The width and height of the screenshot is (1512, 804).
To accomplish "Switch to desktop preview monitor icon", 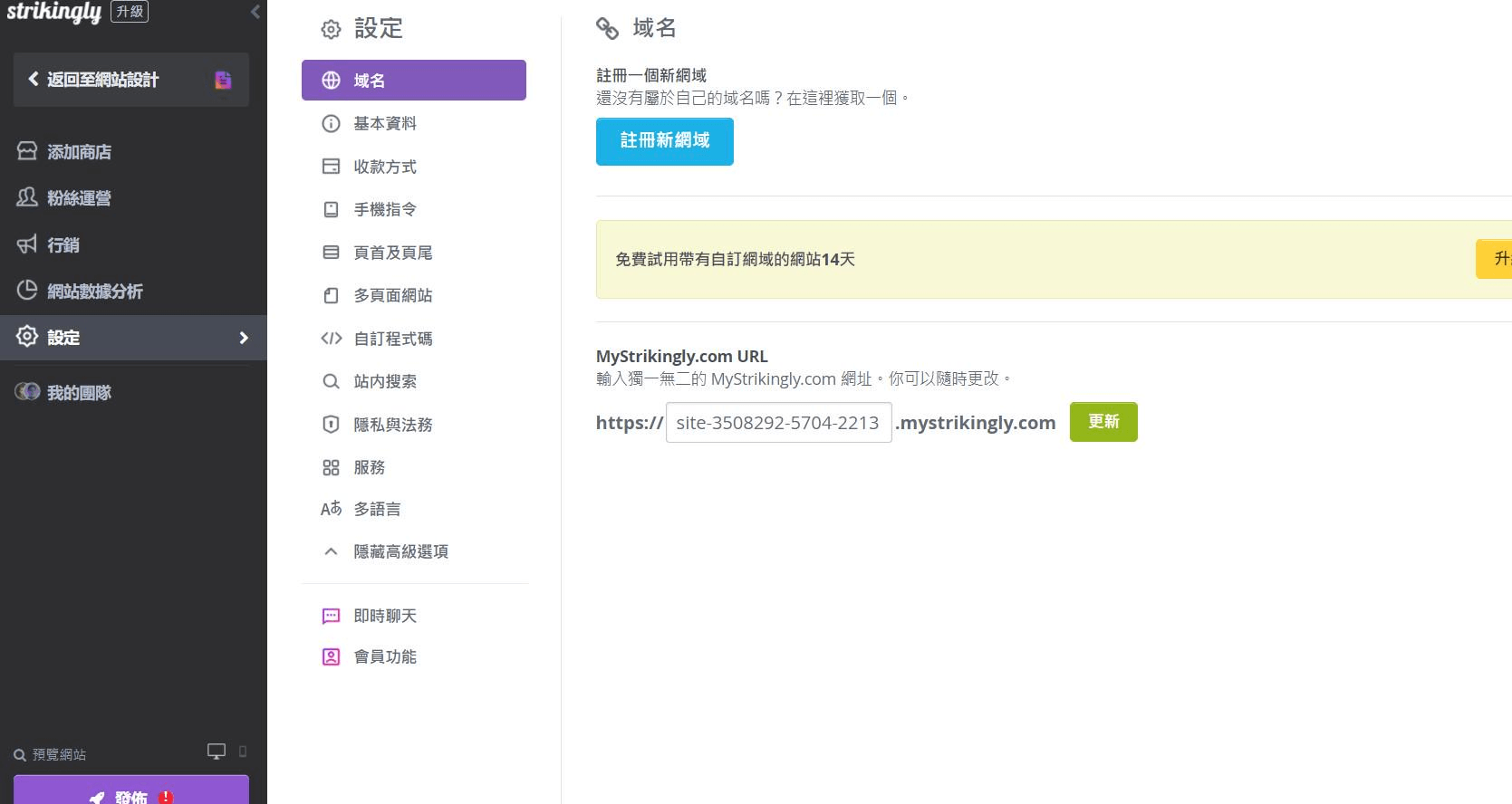I will pyautogui.click(x=217, y=751).
